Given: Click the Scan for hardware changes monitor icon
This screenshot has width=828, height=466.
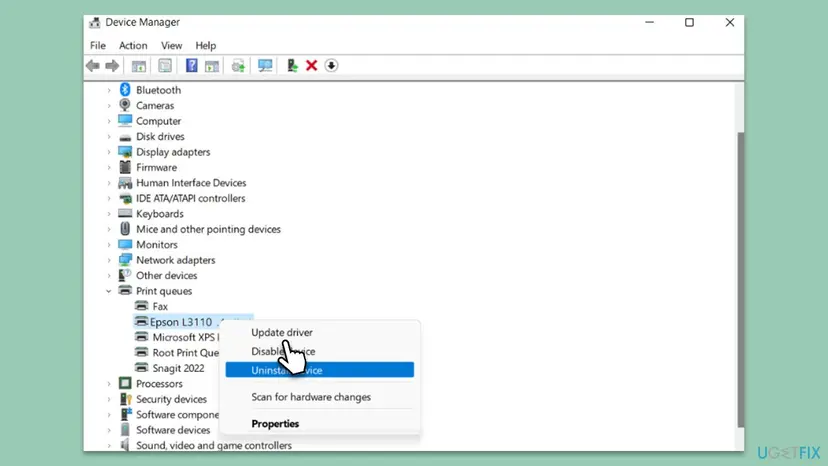Looking at the screenshot, I should (265, 66).
